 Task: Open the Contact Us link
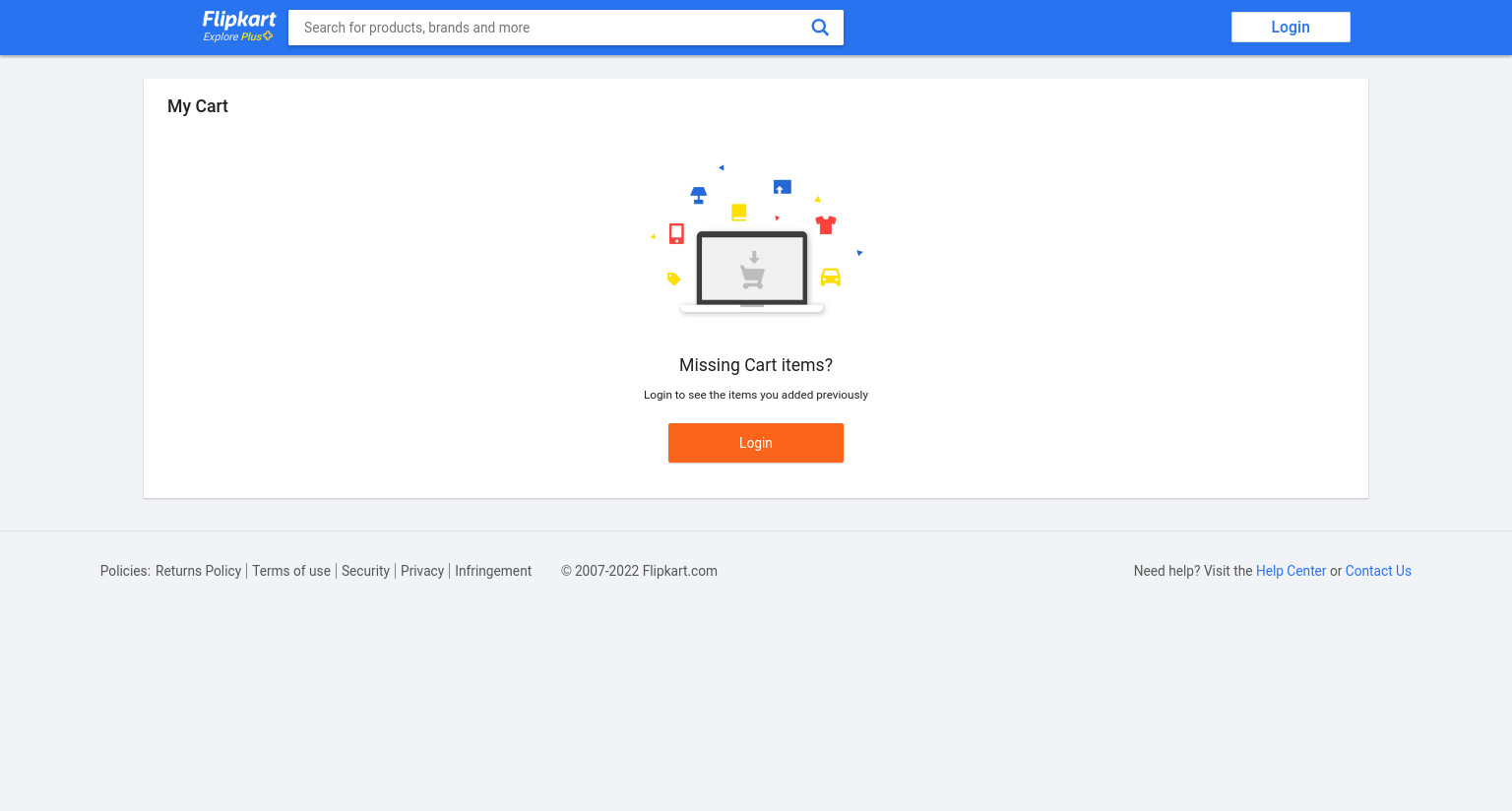1378,571
